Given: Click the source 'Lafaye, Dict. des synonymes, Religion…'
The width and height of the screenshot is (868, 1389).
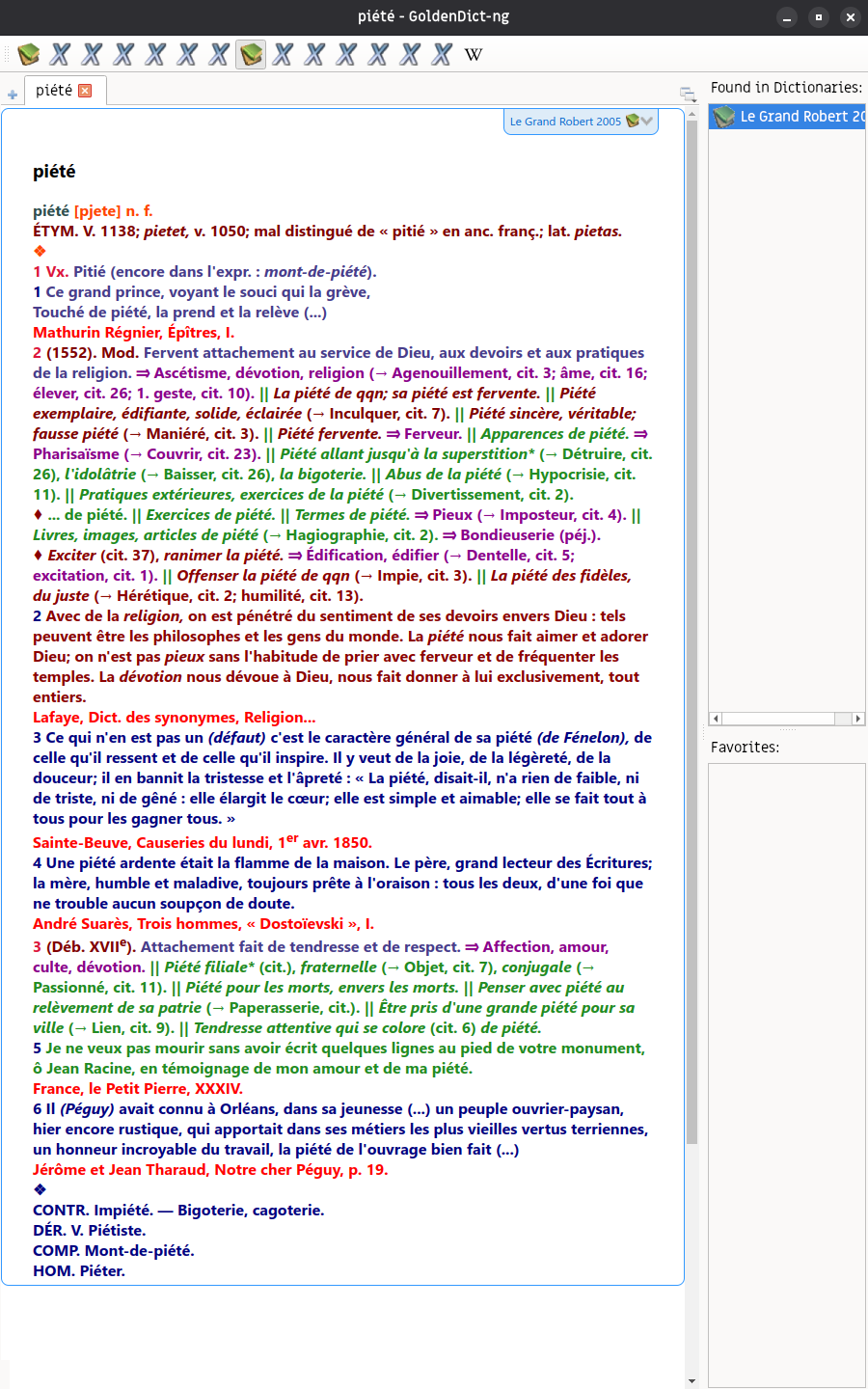Looking at the screenshot, I should tap(175, 718).
